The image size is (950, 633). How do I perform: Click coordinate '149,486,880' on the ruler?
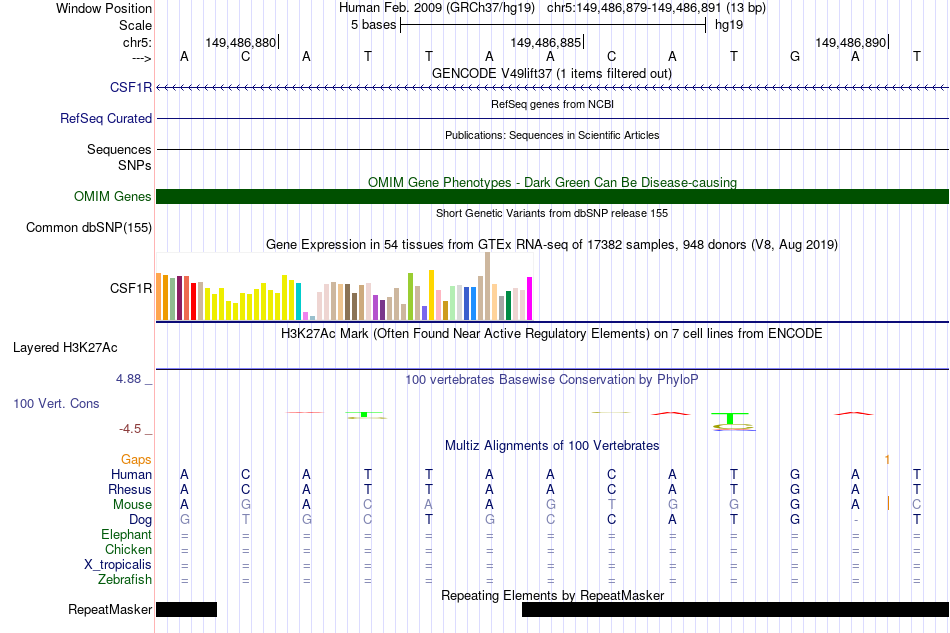(x=241, y=42)
